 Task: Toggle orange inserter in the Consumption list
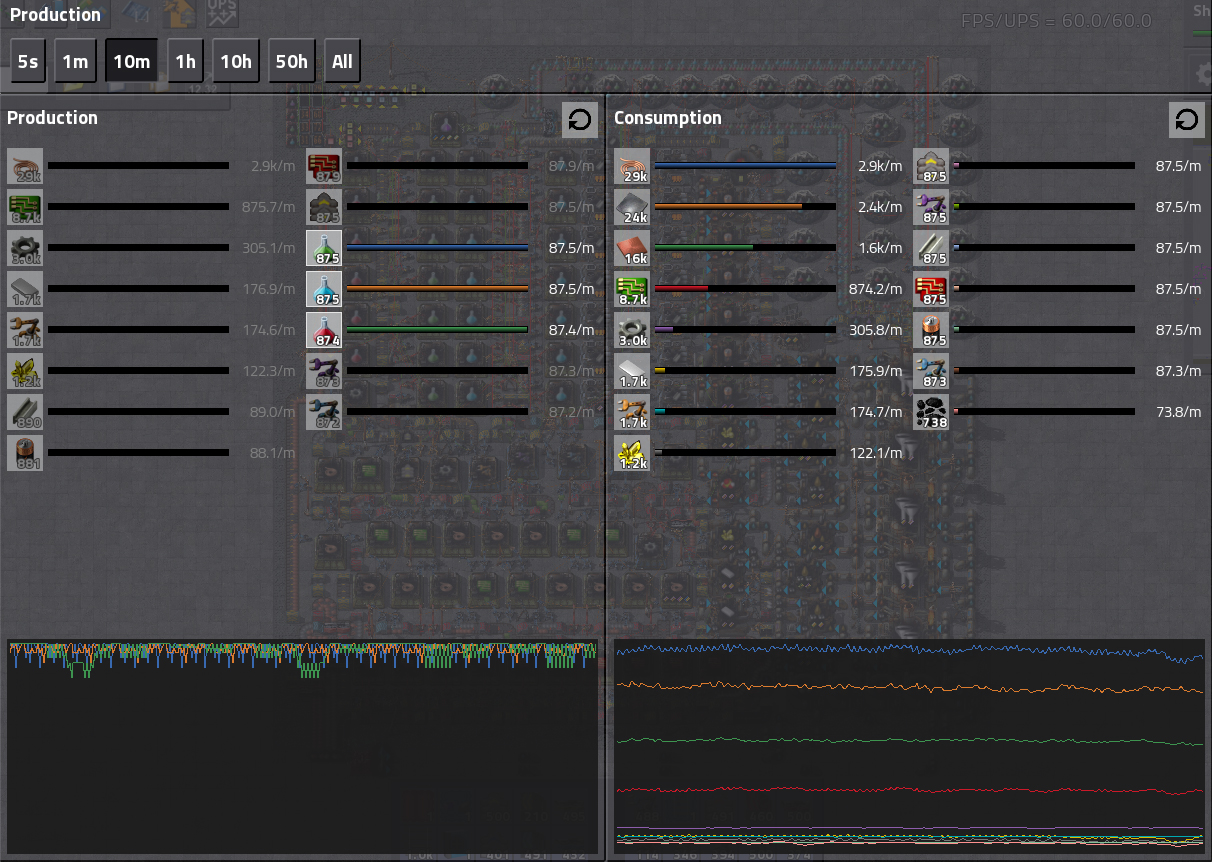(x=632, y=412)
